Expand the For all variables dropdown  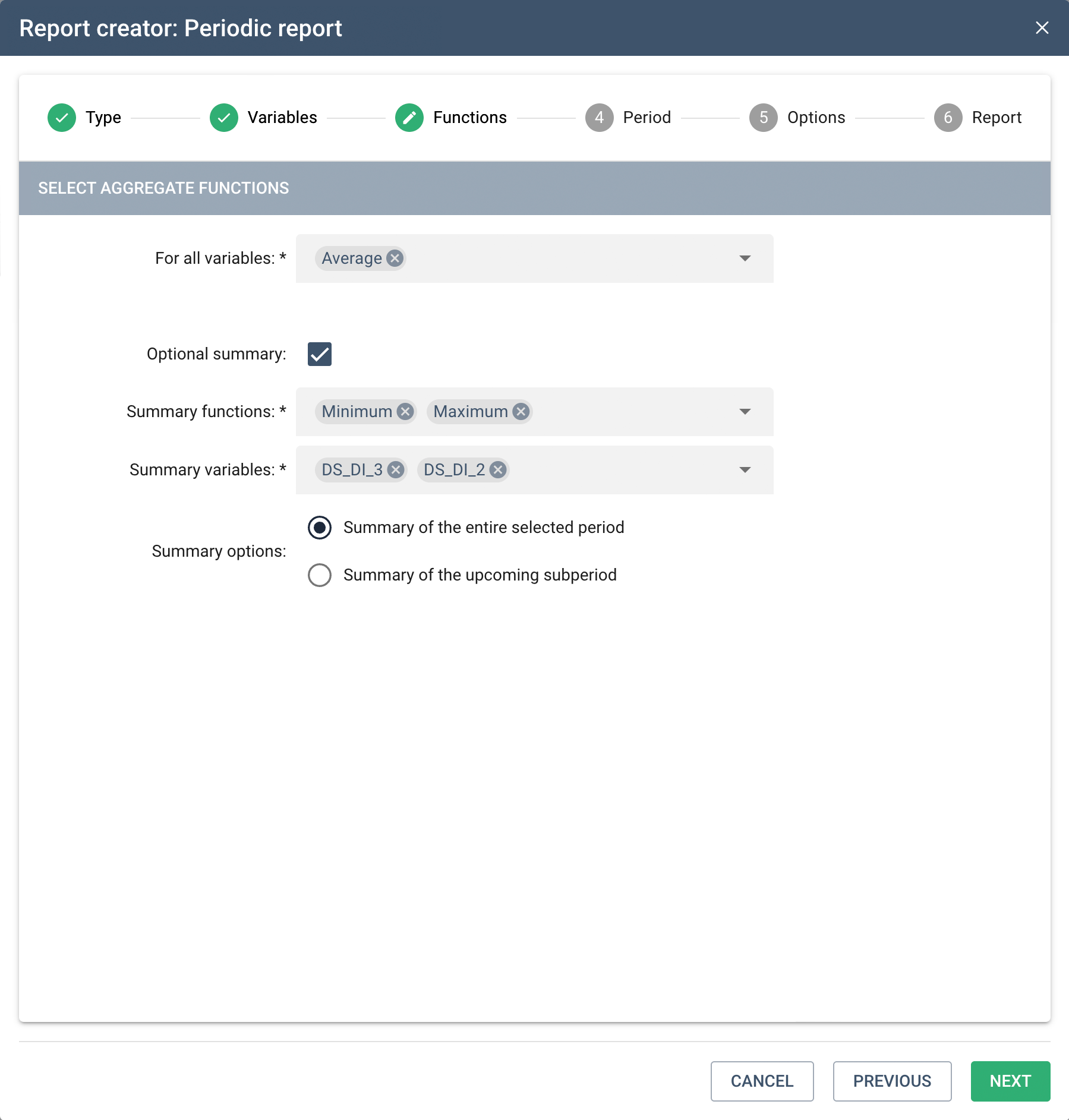[745, 258]
